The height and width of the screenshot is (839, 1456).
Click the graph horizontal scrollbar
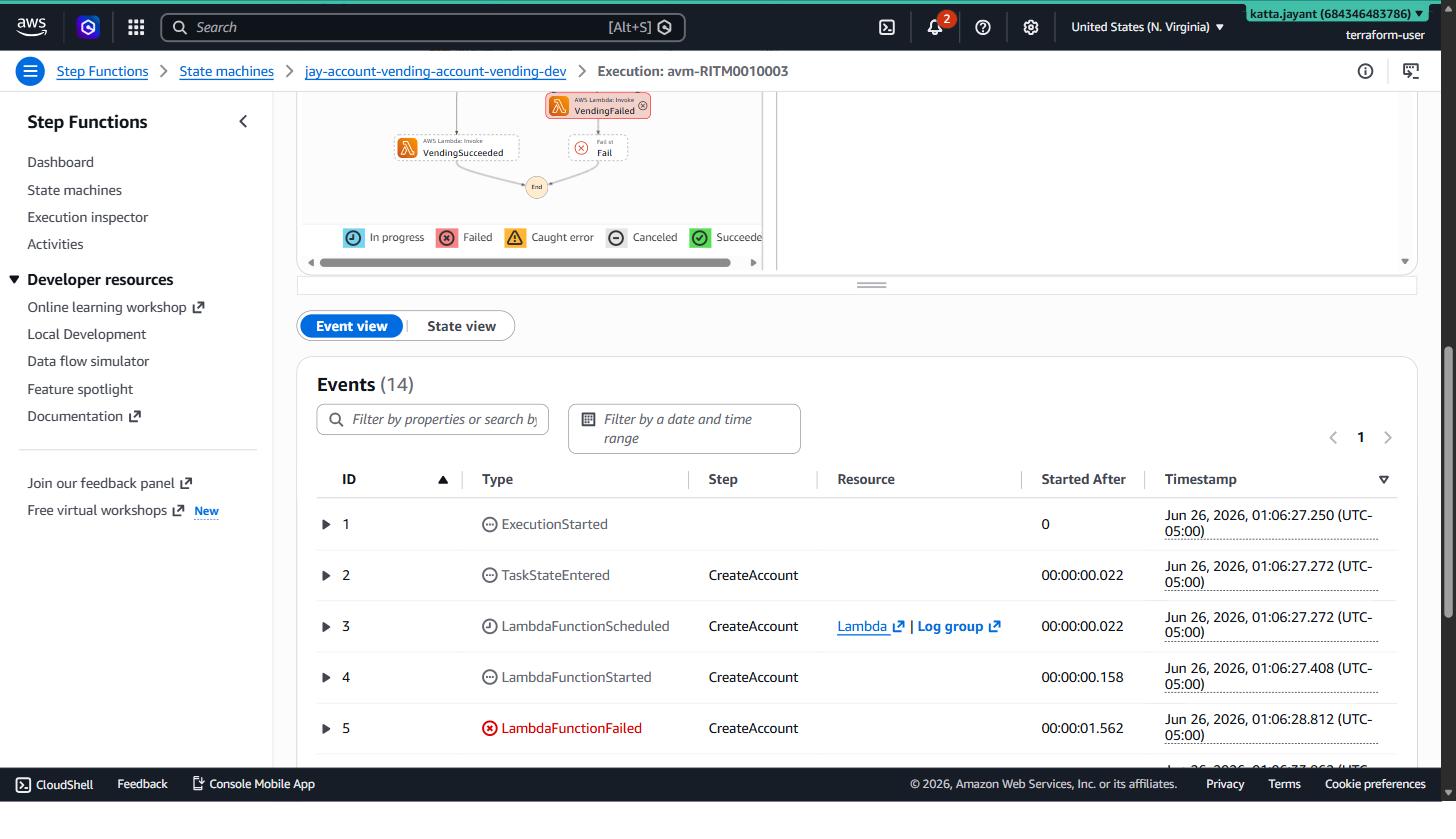[525, 263]
